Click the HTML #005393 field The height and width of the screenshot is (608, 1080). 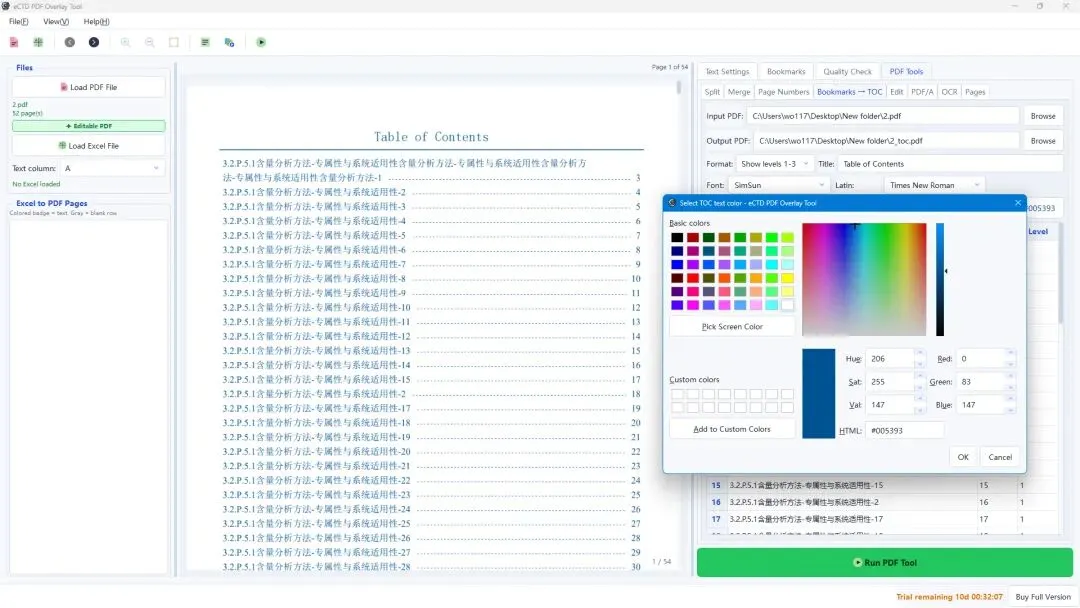tap(904, 431)
